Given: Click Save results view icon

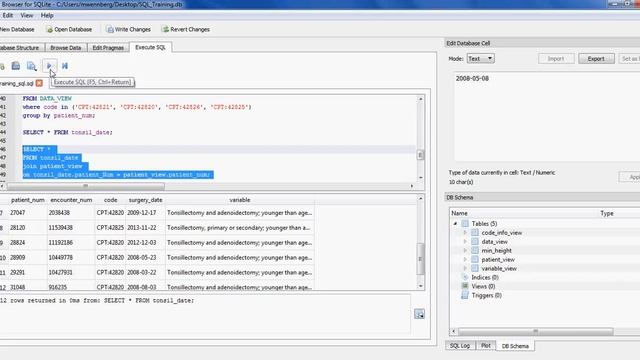Looking at the screenshot, I should pyautogui.click(x=31, y=66).
